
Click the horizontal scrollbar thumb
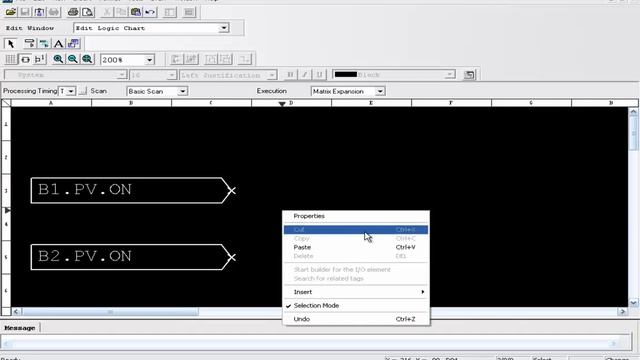pyautogui.click(x=110, y=312)
